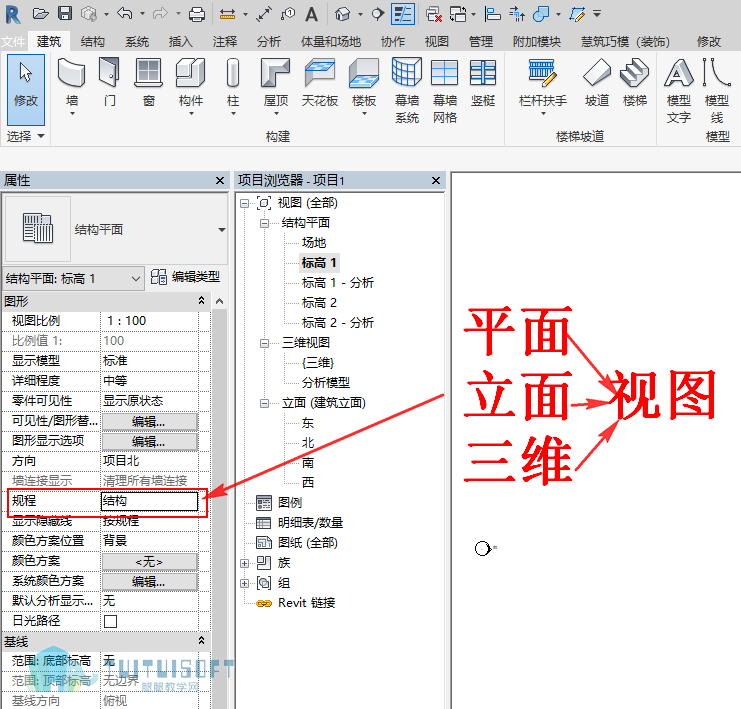Select the Floor tool
This screenshot has width=741, height=709.
point(364,86)
